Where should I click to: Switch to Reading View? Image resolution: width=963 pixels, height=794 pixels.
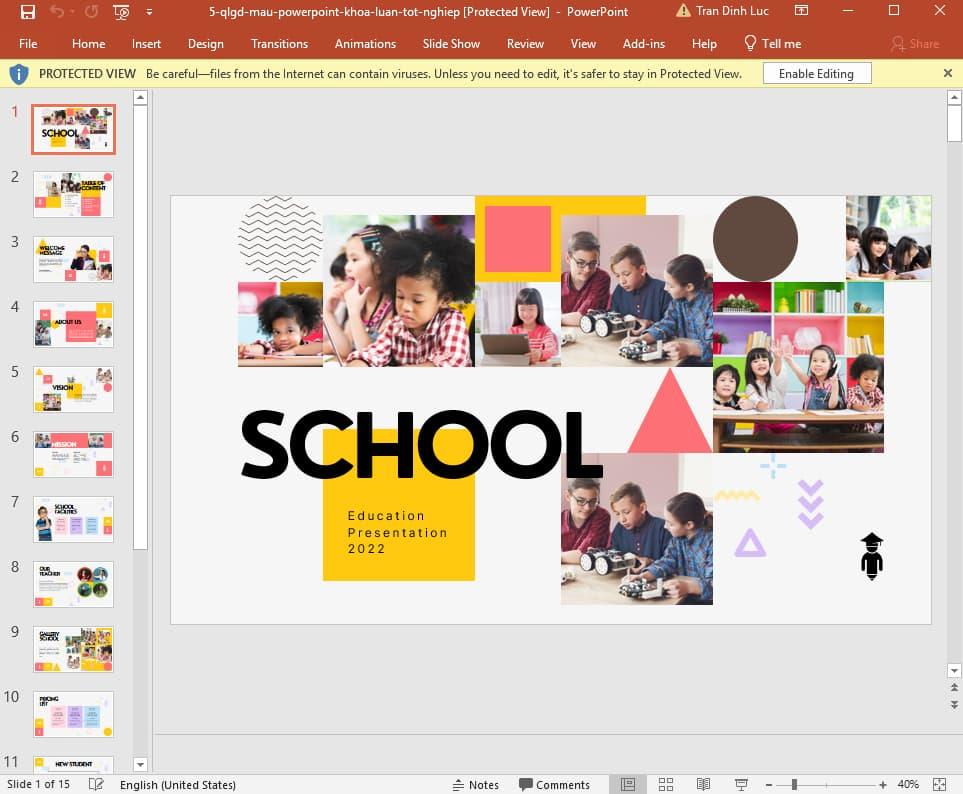pyautogui.click(x=703, y=785)
